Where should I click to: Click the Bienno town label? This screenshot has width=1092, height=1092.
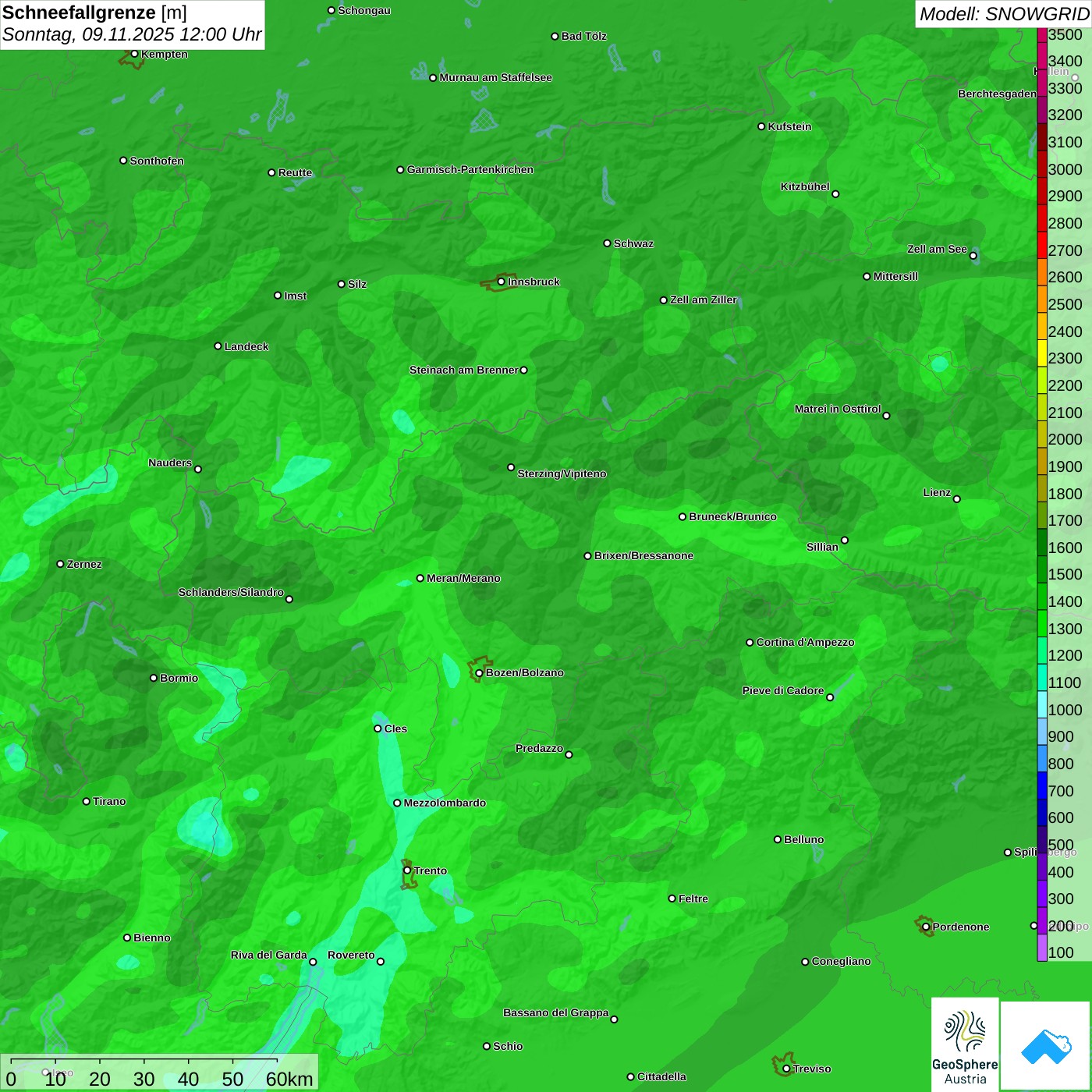151,938
